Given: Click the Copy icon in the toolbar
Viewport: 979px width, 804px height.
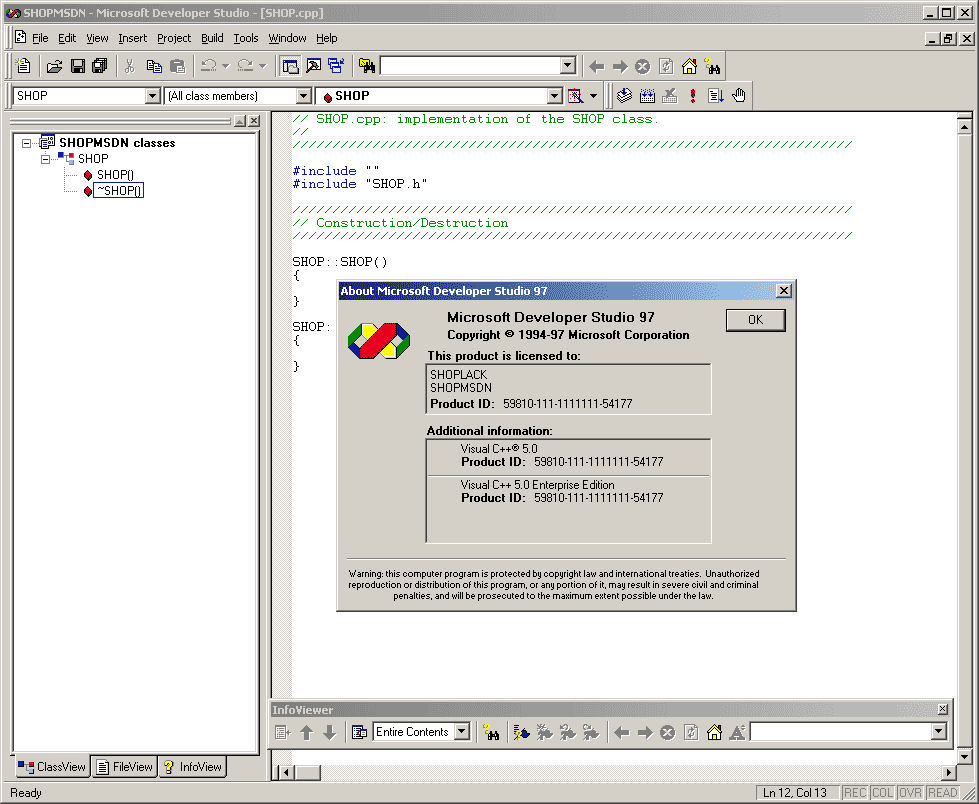Looking at the screenshot, I should click(154, 66).
